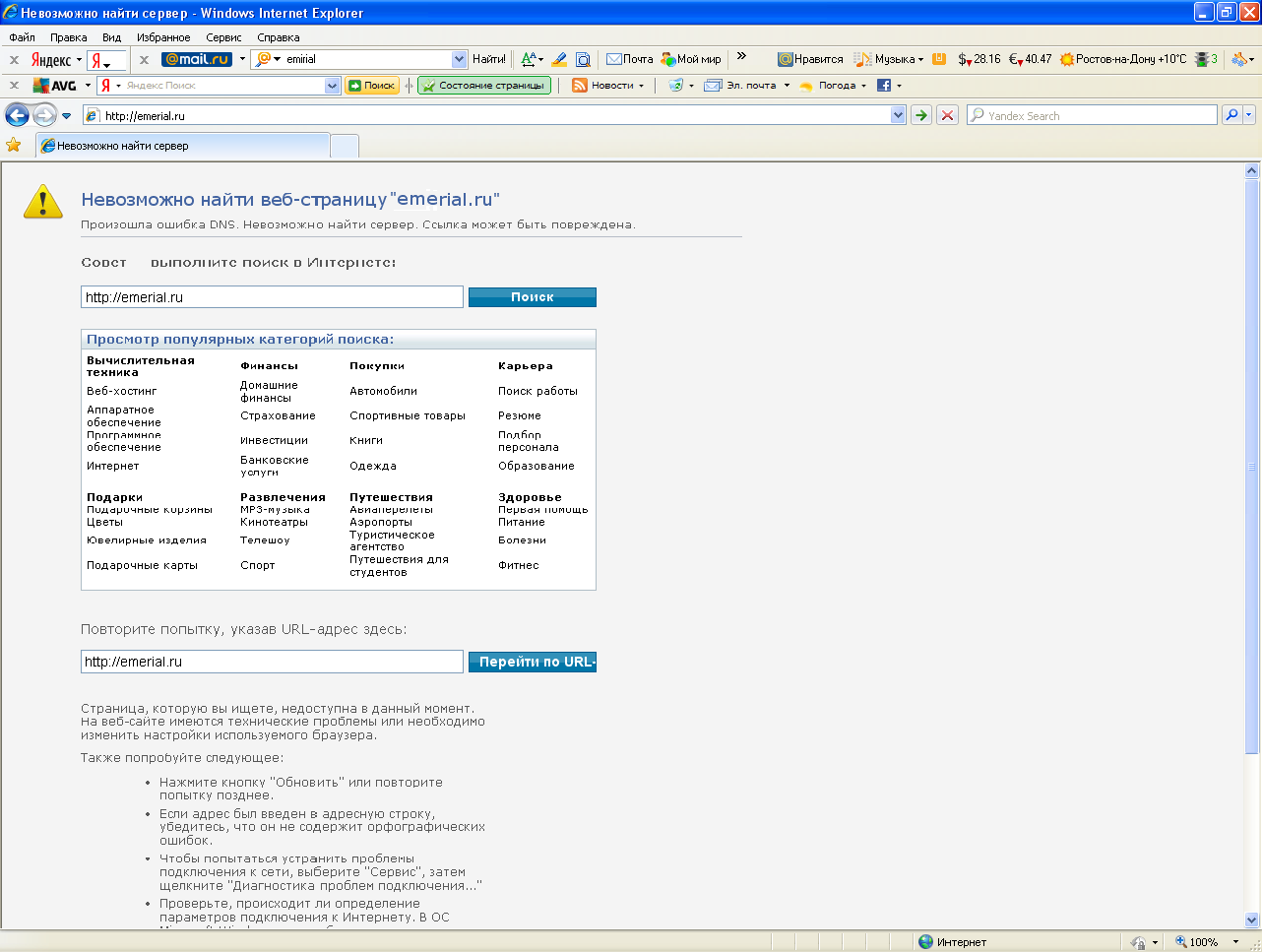Click the Facebook icon in the AVG toolbar

click(x=884, y=86)
